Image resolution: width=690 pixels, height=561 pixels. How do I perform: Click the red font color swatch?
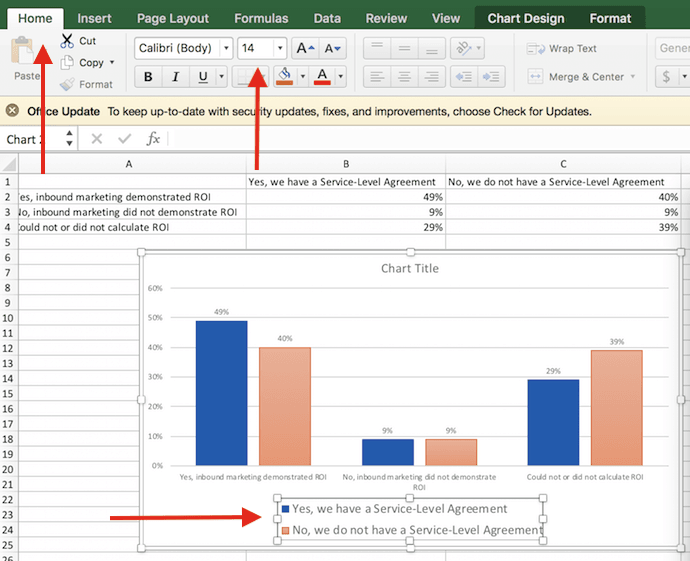(x=322, y=77)
